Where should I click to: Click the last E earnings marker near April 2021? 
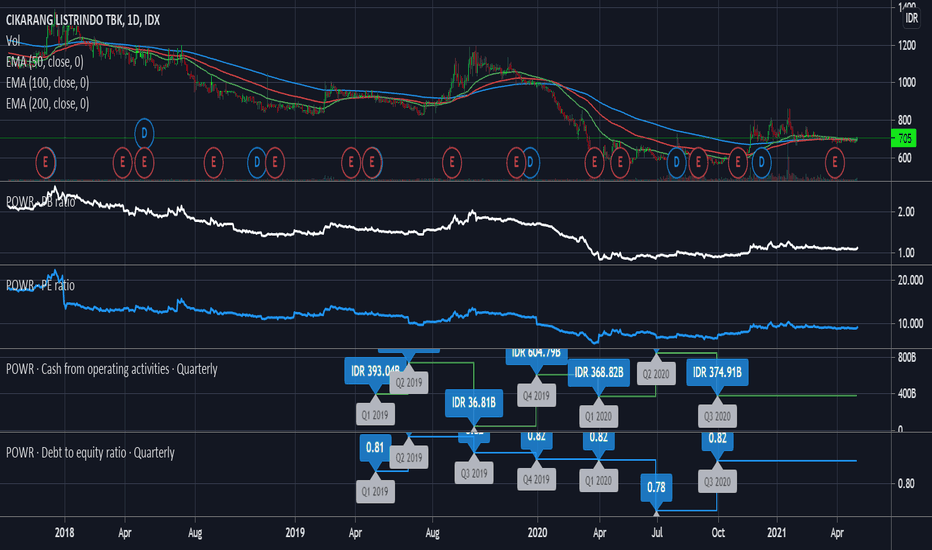coord(835,162)
